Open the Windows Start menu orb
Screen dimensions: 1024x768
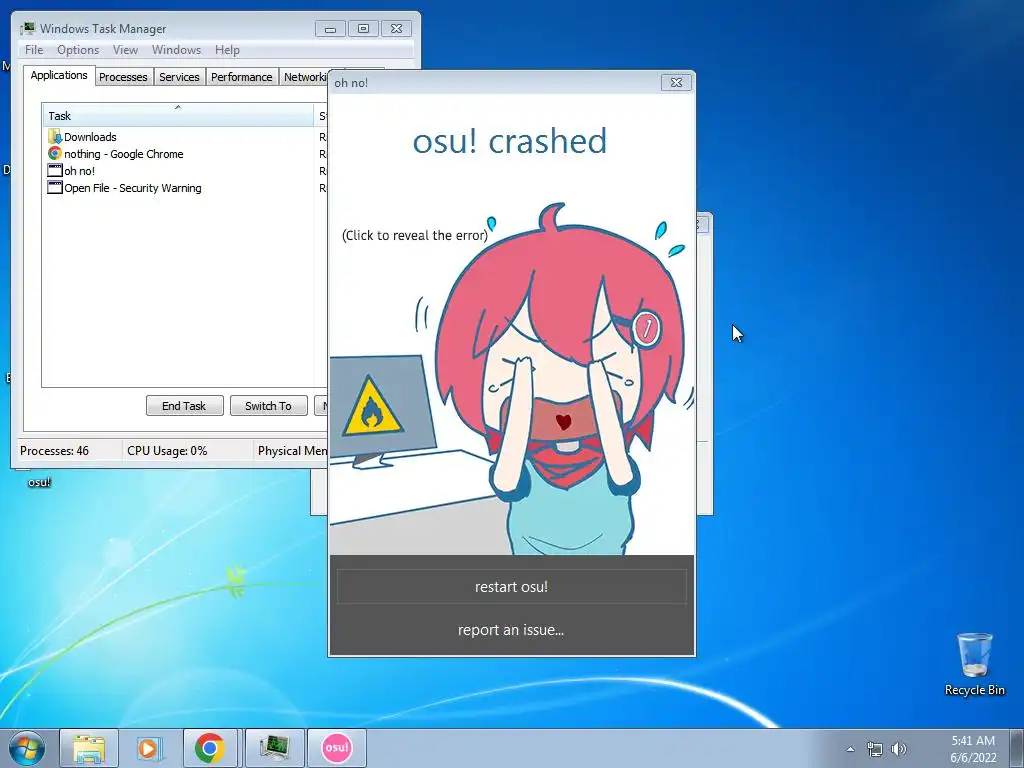coord(27,748)
